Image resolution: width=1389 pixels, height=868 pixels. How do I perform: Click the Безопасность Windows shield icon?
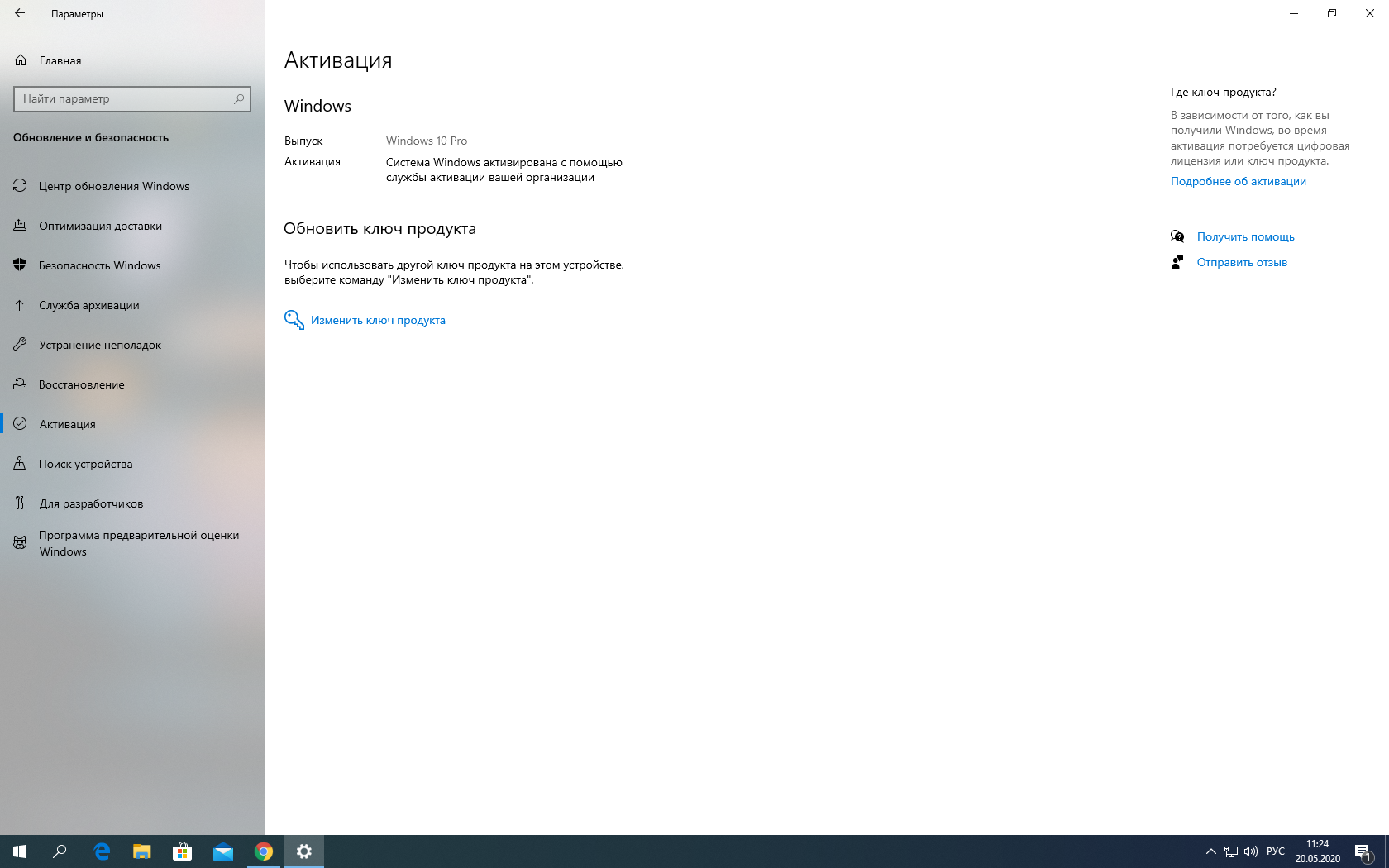(x=20, y=265)
